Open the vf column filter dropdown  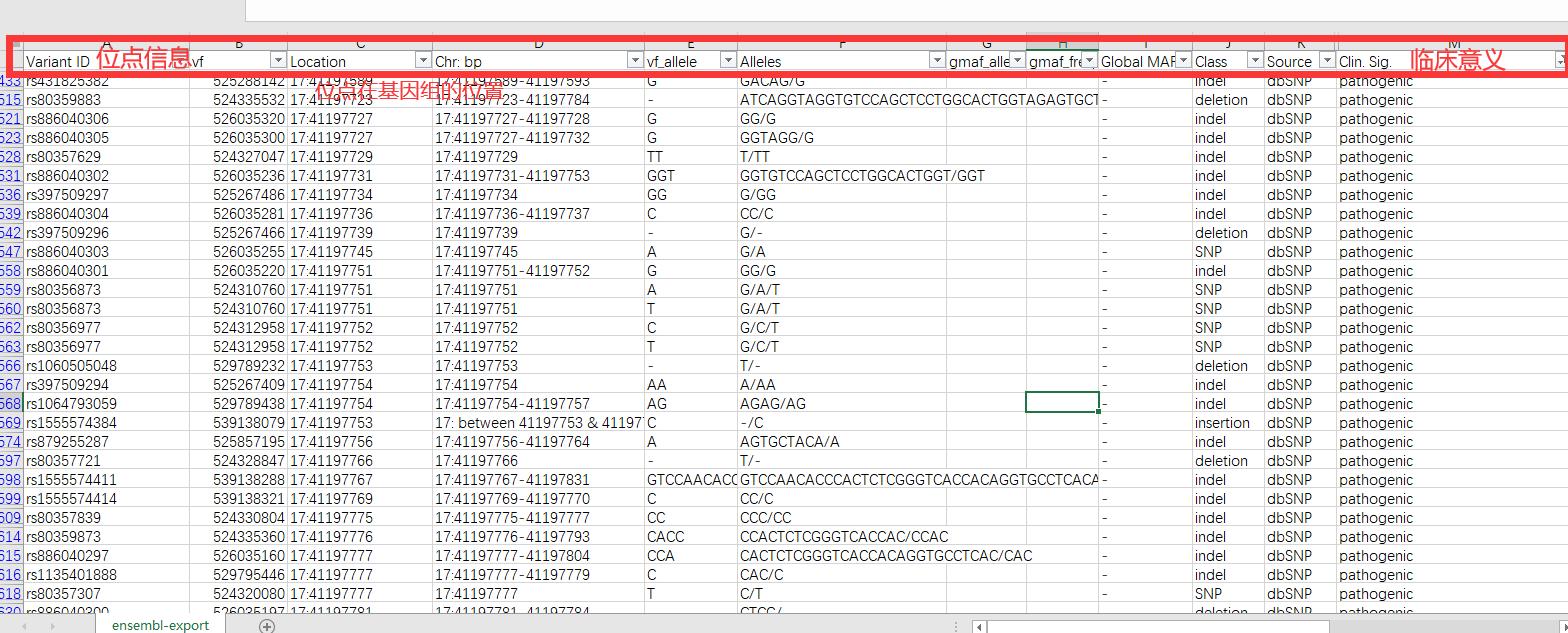coord(278,61)
